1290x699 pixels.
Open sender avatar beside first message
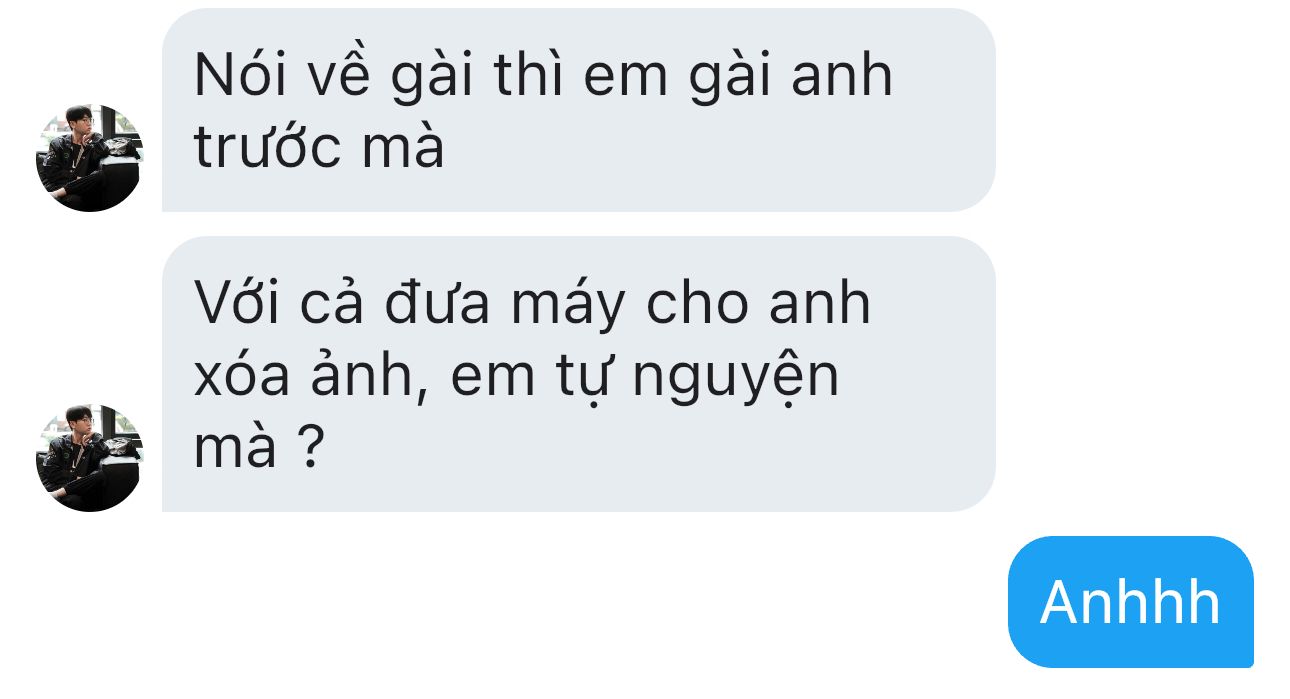(x=90, y=158)
